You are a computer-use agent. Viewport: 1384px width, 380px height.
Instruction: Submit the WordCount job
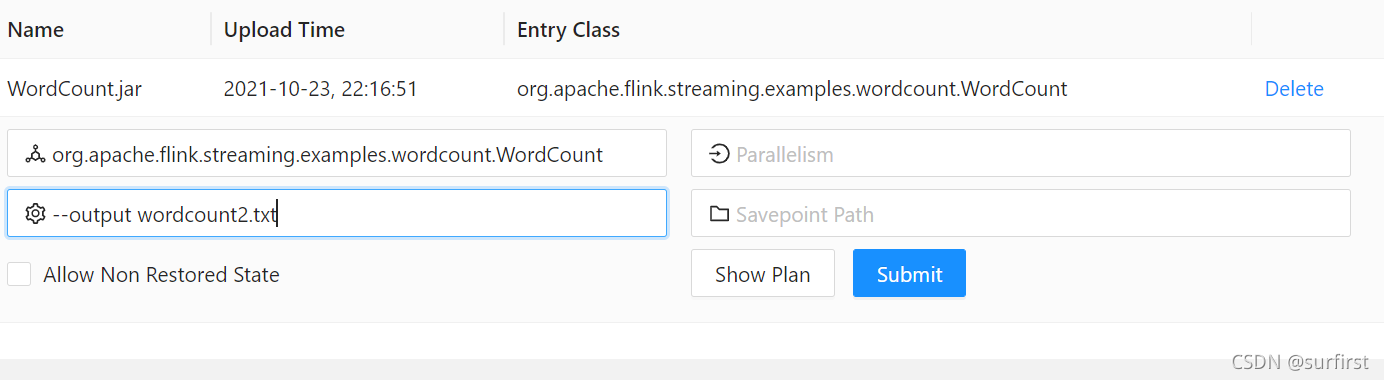tap(909, 273)
